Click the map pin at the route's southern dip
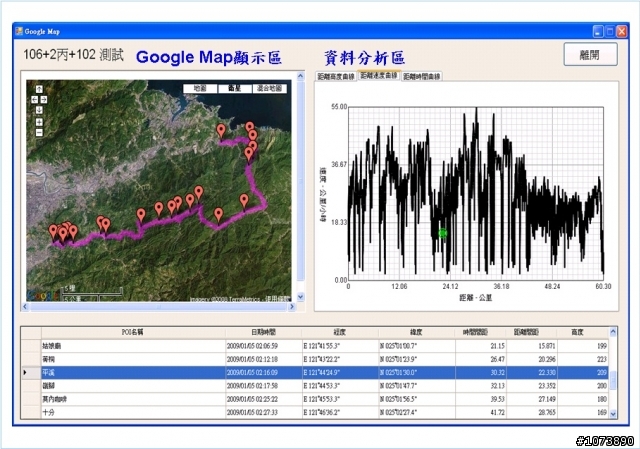This screenshot has height=449, width=640. coord(218,215)
